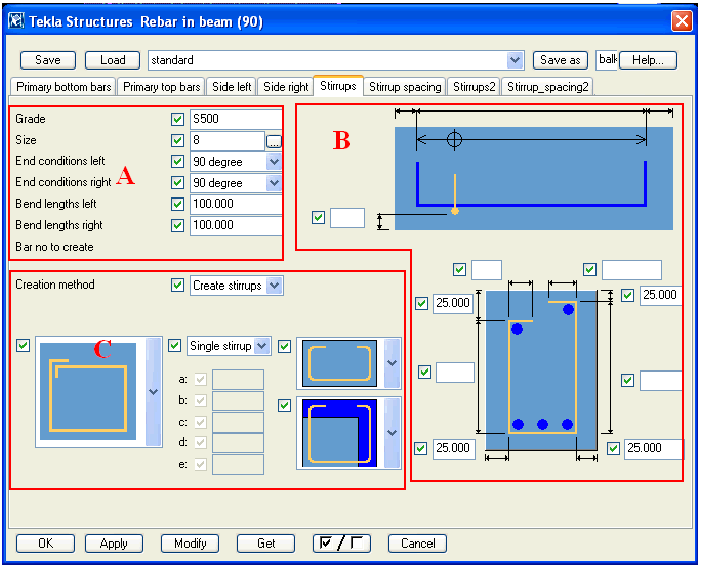The image size is (701, 566).
Task: Click the ellipsis button beside Size field
Action: (274, 141)
